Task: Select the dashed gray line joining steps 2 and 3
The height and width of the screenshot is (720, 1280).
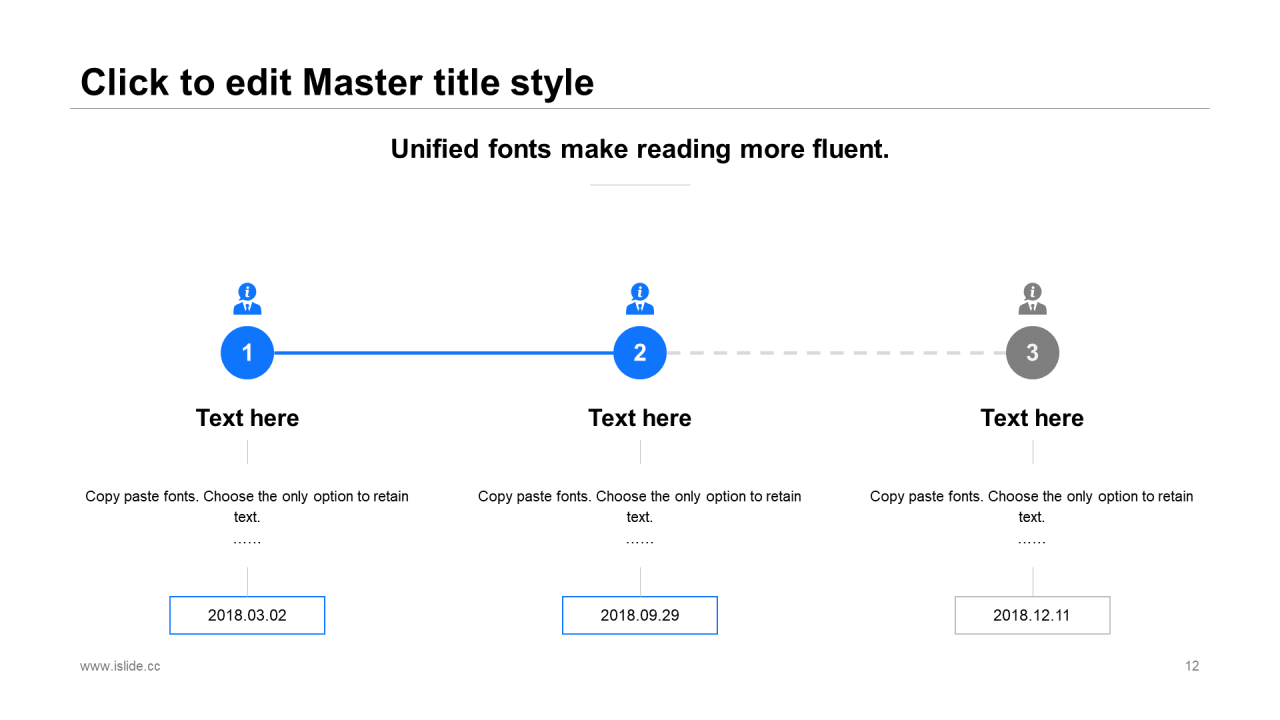Action: point(836,353)
